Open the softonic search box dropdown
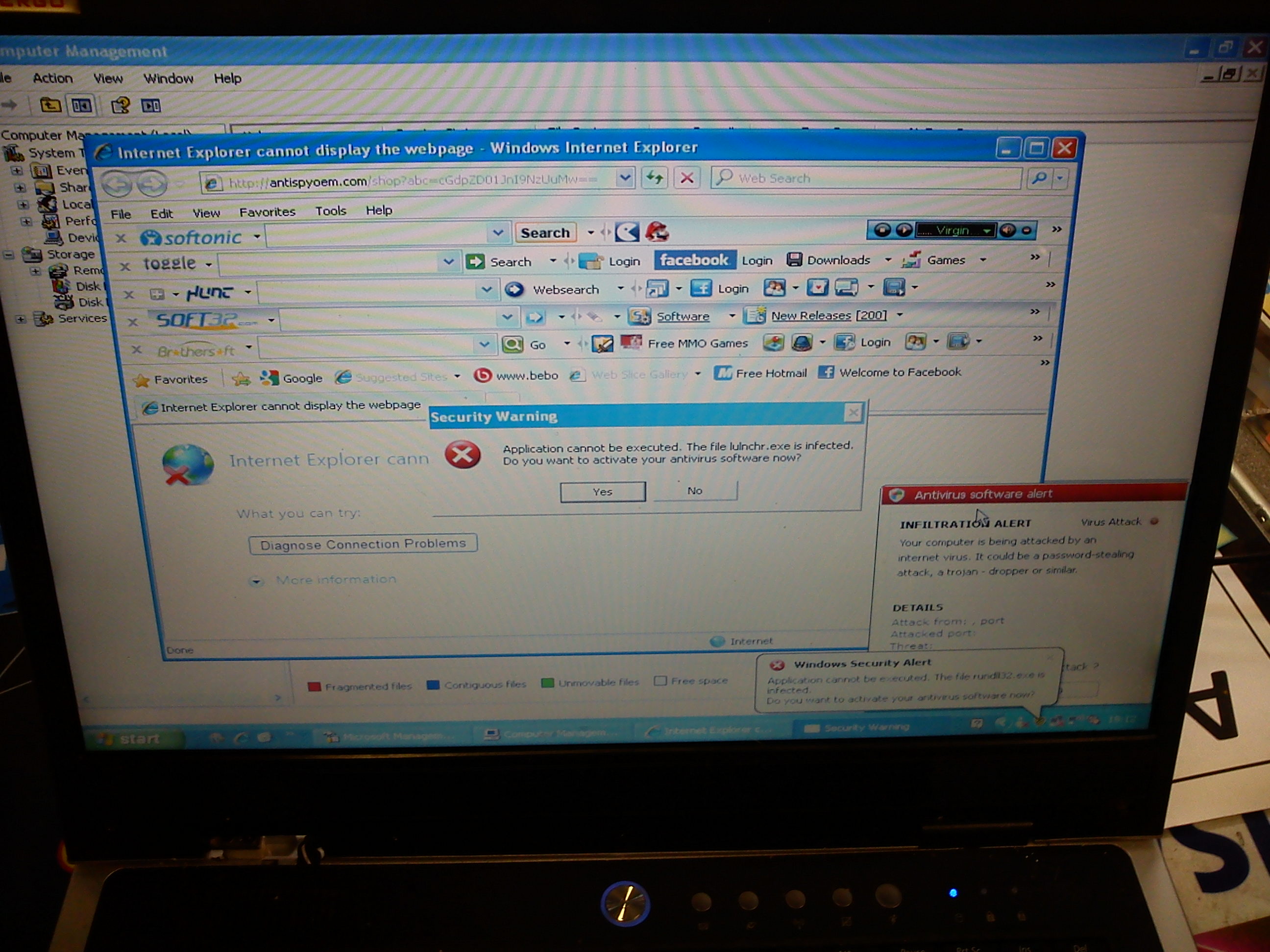1270x952 pixels. tap(498, 233)
